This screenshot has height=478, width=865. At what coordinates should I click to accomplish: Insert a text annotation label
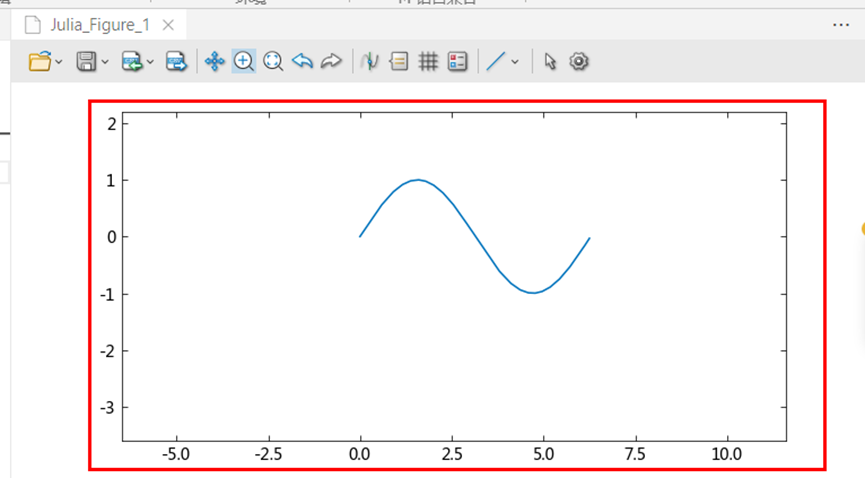tap(399, 61)
